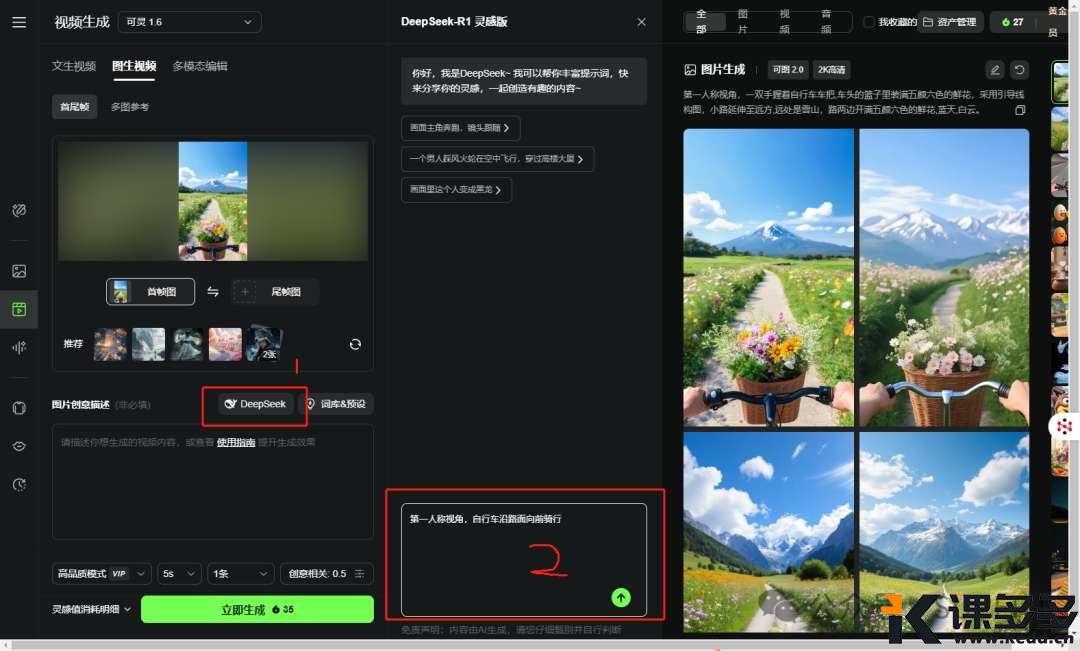1080x651 pixels.
Task: Toggle the 我收藏的 checkbox
Action: [x=868, y=22]
